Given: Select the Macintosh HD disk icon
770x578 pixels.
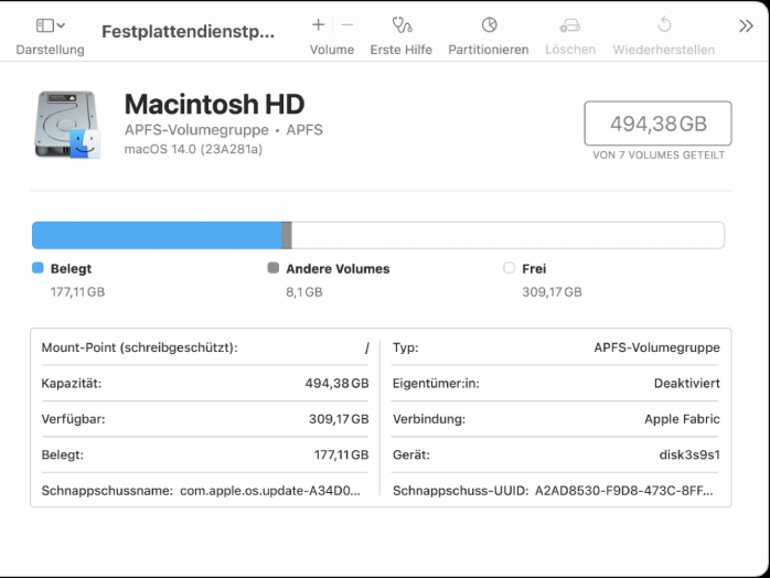Looking at the screenshot, I should point(67,125).
